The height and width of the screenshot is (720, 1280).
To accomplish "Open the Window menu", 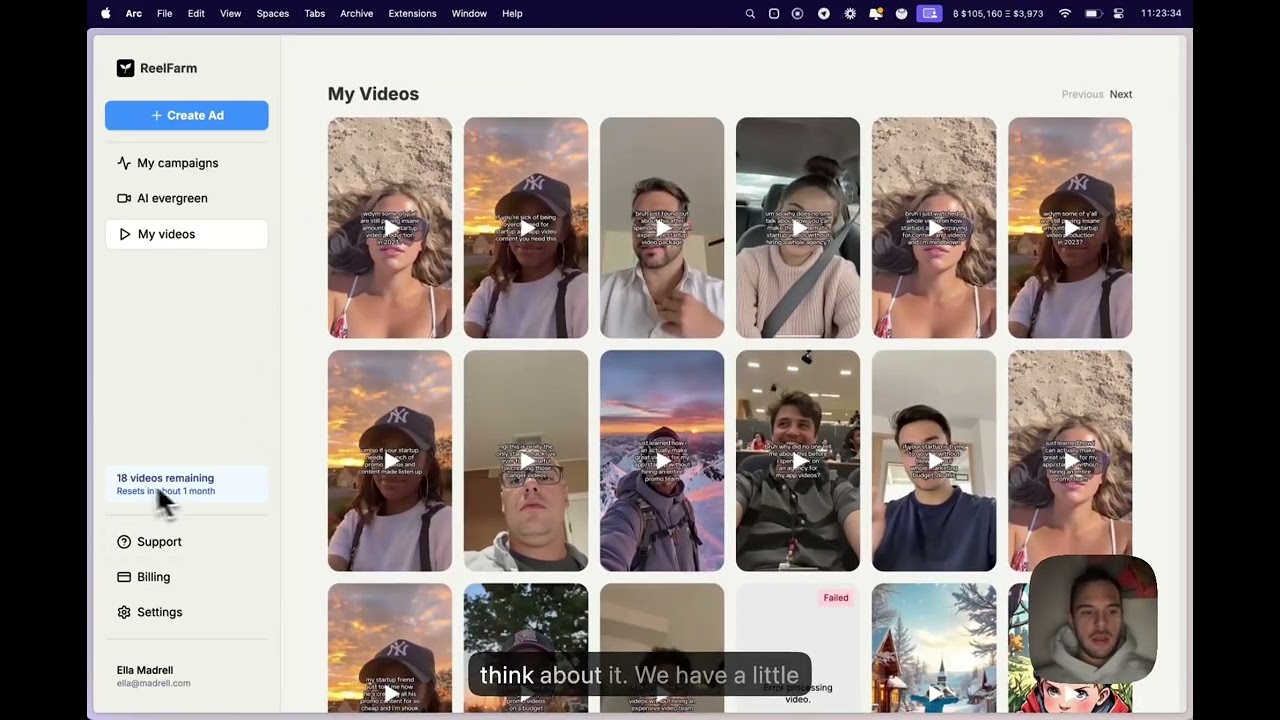I will coord(469,13).
